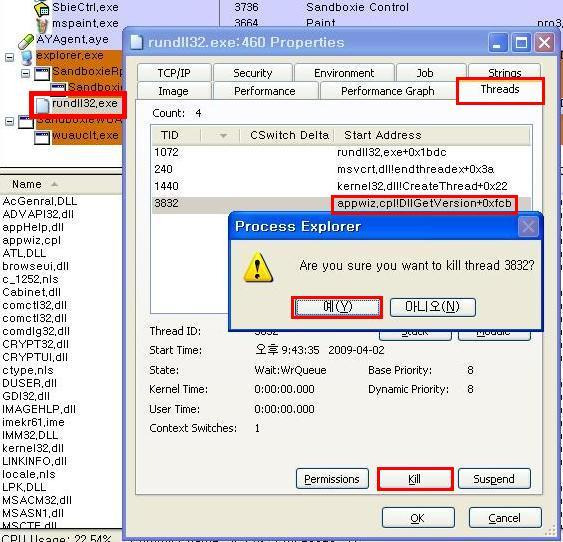Click the AYAgent.aye process icon

pos(26,41)
